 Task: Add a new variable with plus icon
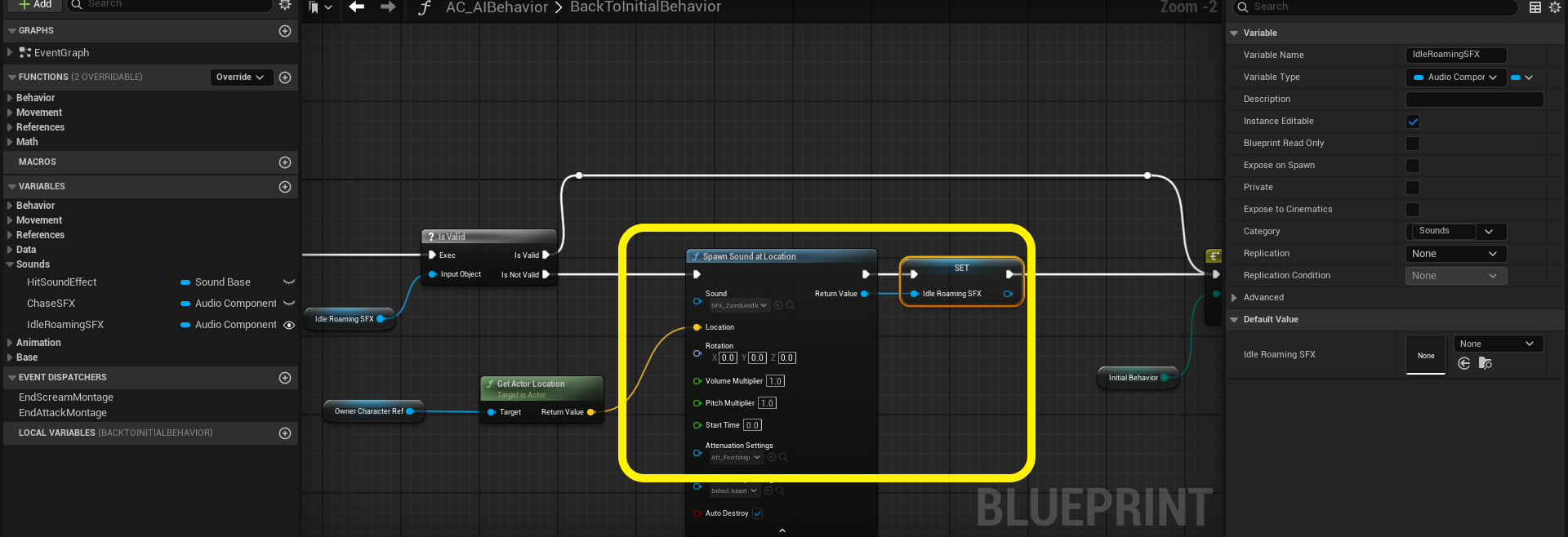(x=285, y=187)
